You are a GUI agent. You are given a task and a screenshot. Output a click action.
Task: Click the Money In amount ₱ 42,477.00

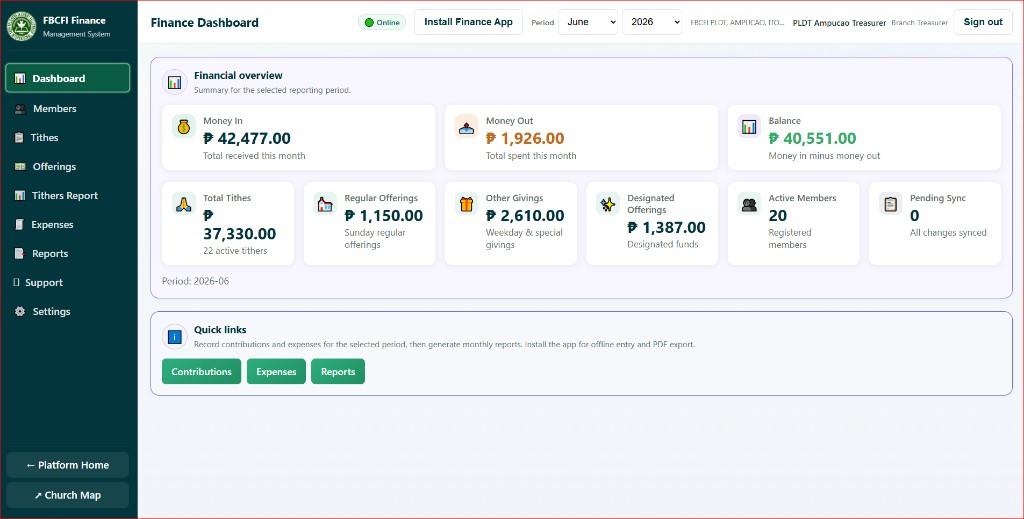pos(247,138)
